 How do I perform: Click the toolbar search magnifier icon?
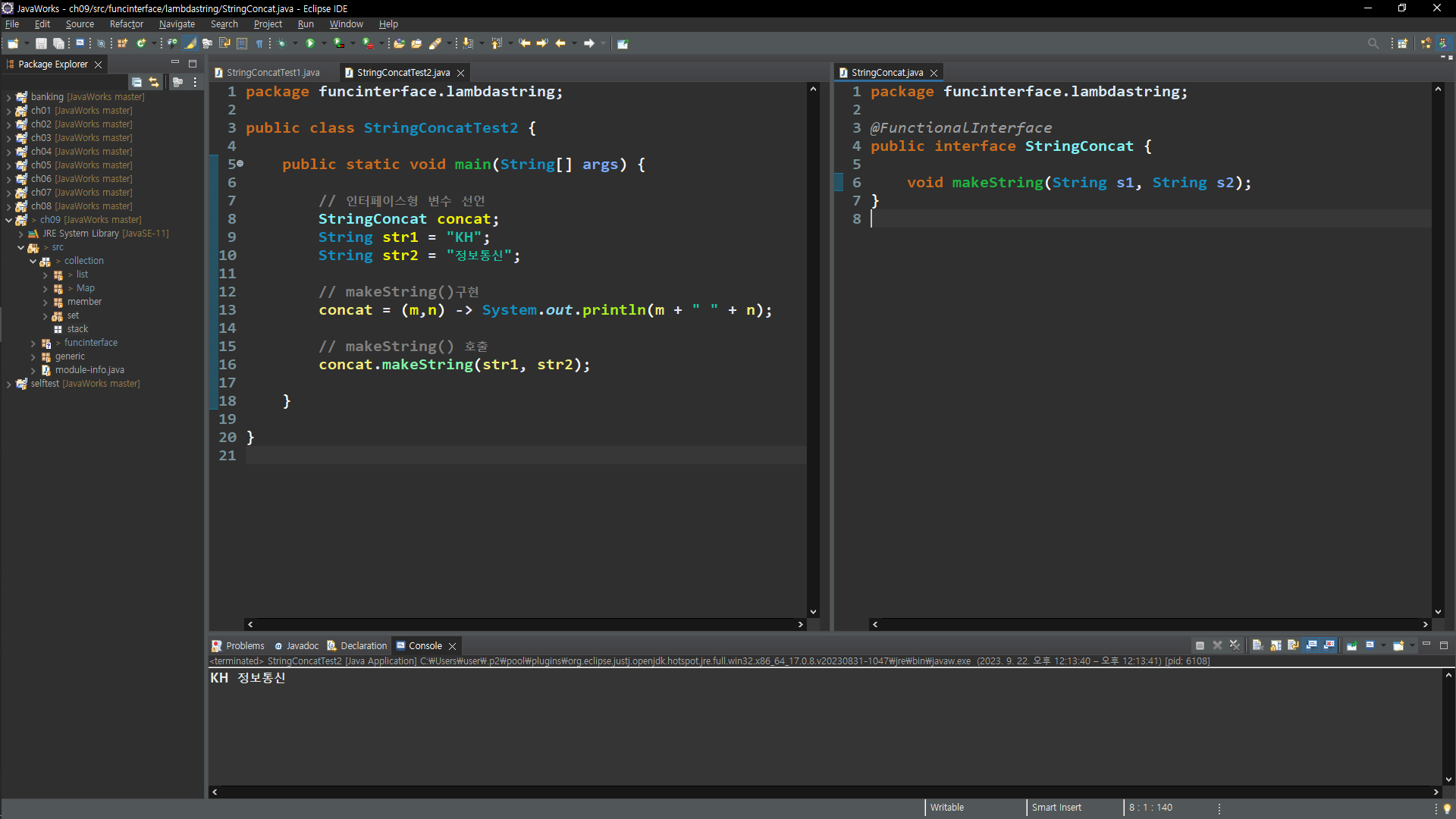(1373, 43)
